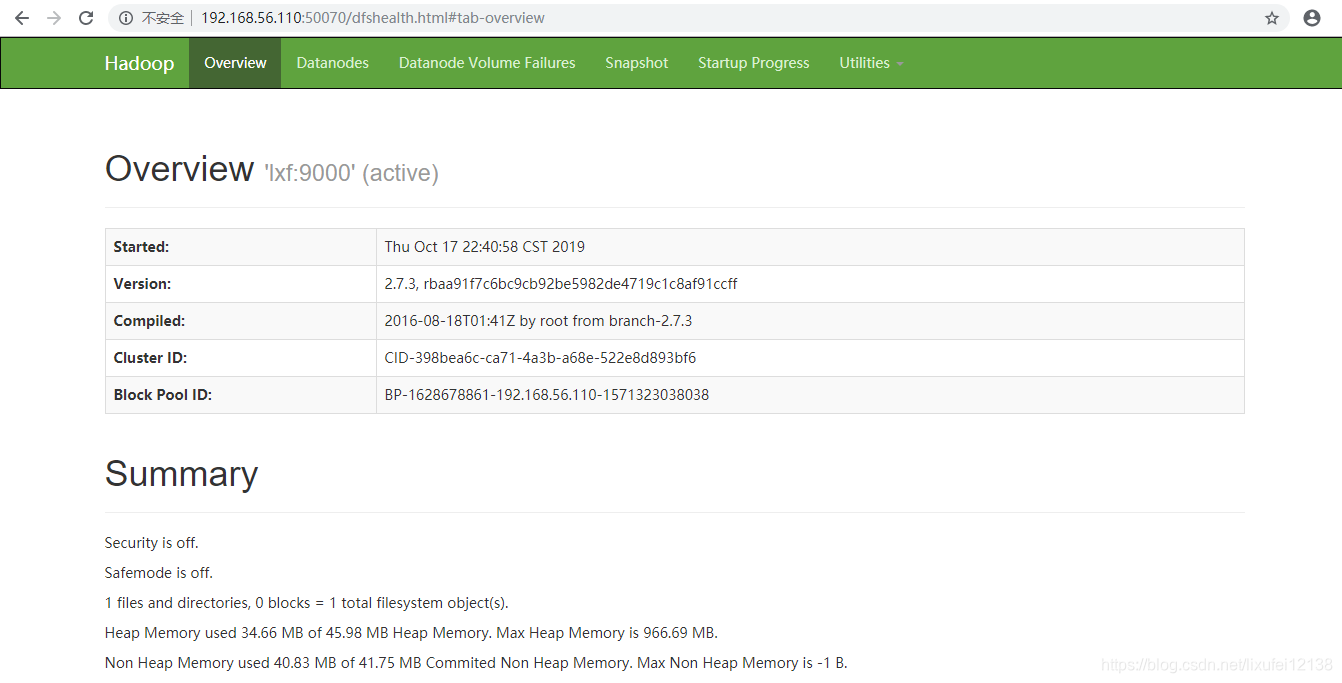The image size is (1342, 683).
Task: Click the BP-1628678861 block pool value
Action: click(x=547, y=395)
